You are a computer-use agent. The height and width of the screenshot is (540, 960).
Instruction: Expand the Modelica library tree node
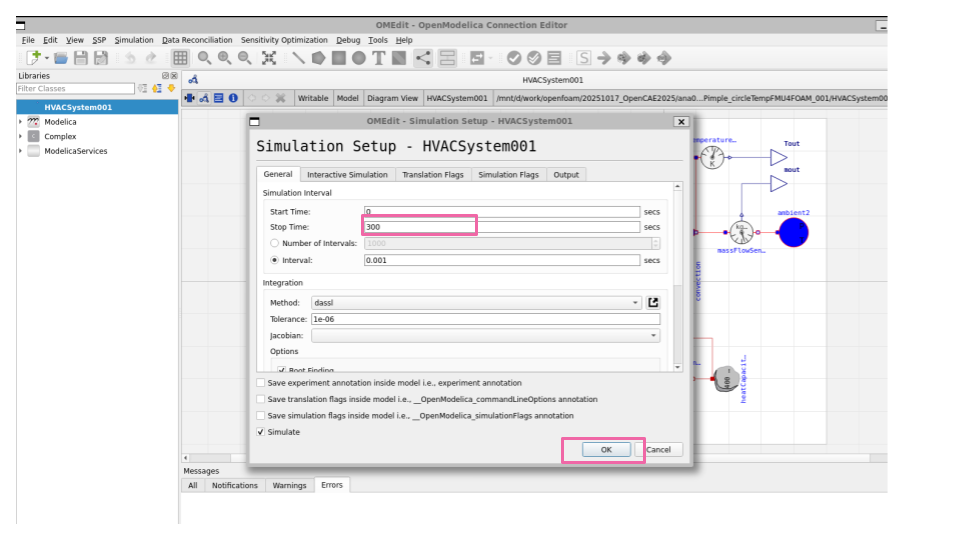(20, 122)
